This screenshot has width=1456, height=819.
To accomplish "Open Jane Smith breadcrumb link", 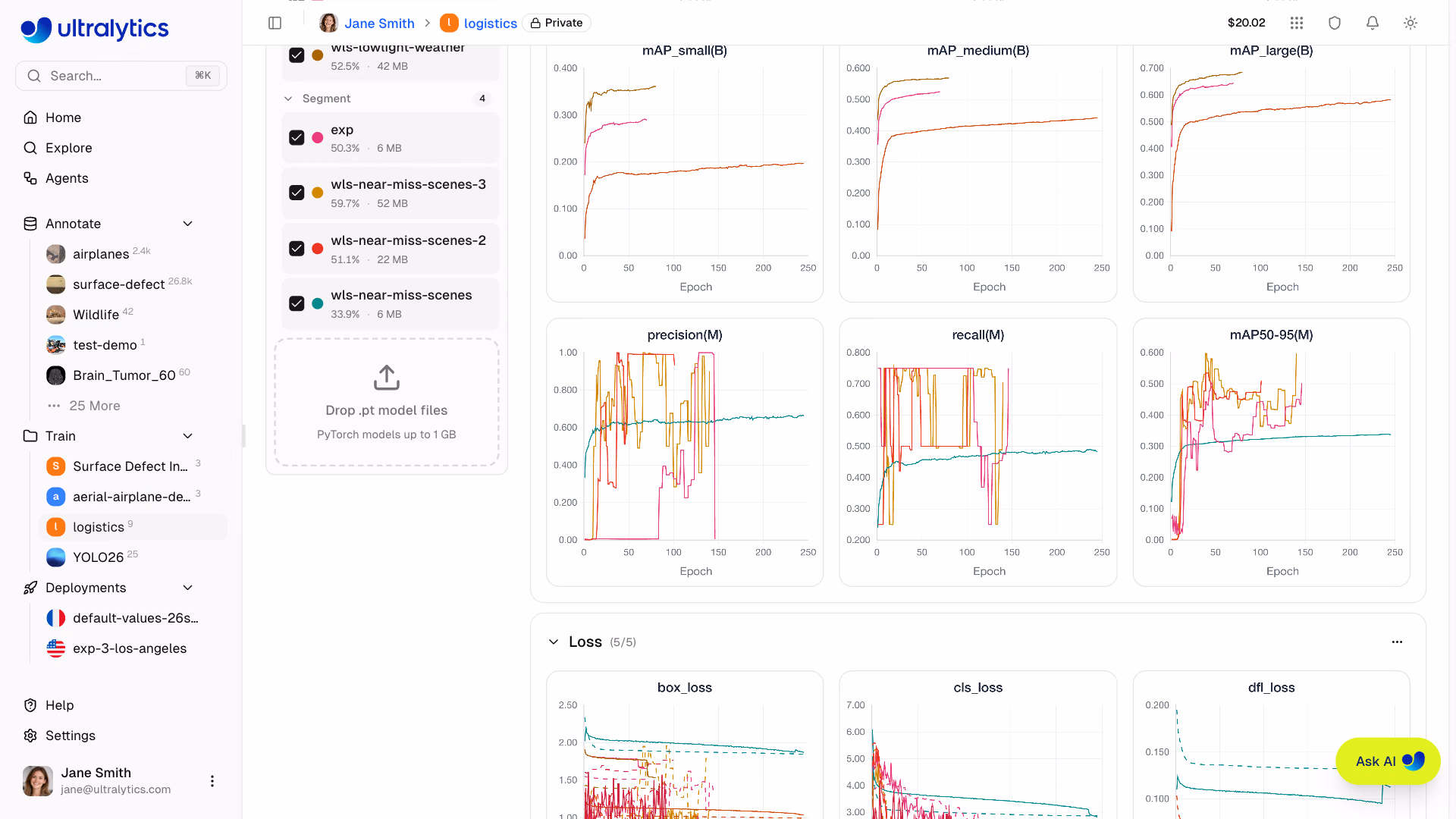I will coord(379,23).
